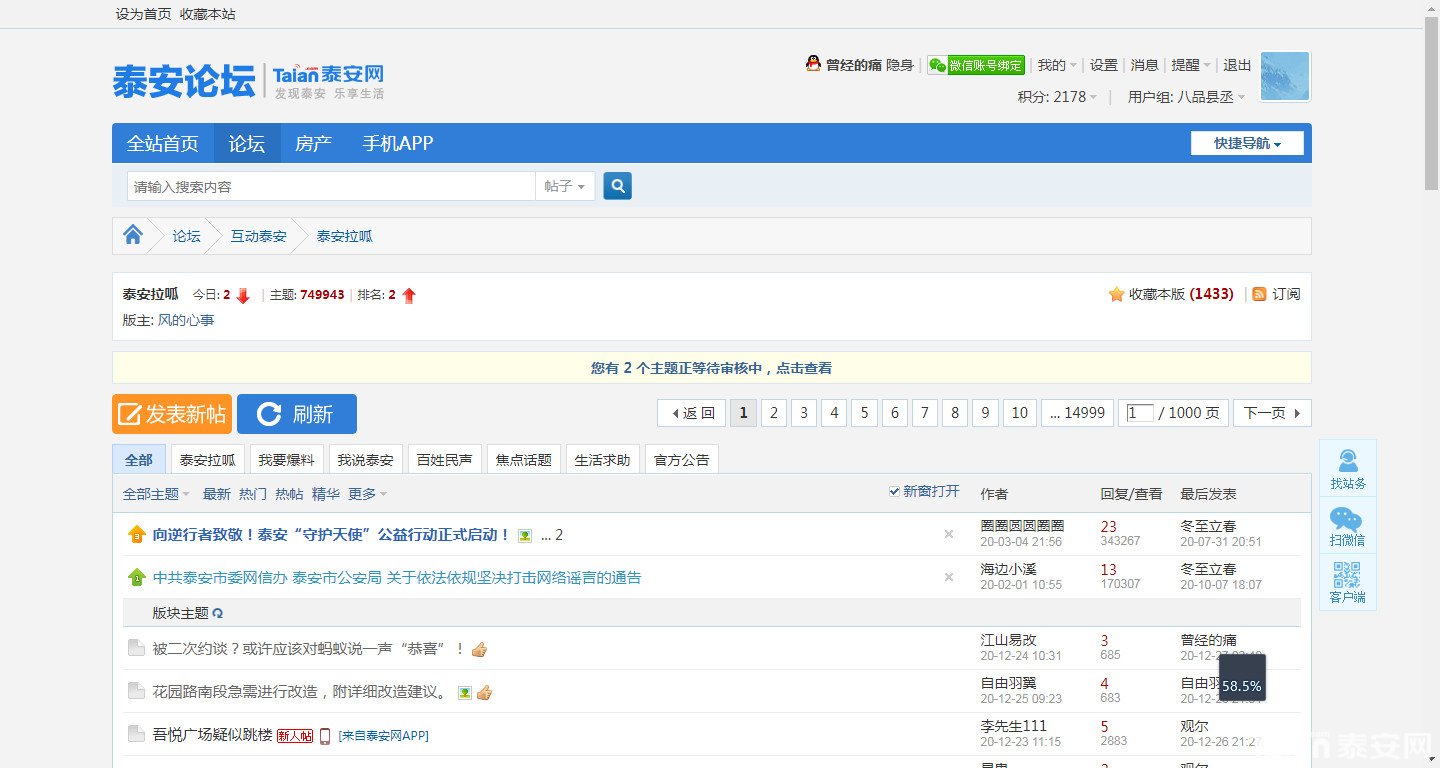Click the RSS 订阅 icon
1440x768 pixels.
(1259, 294)
